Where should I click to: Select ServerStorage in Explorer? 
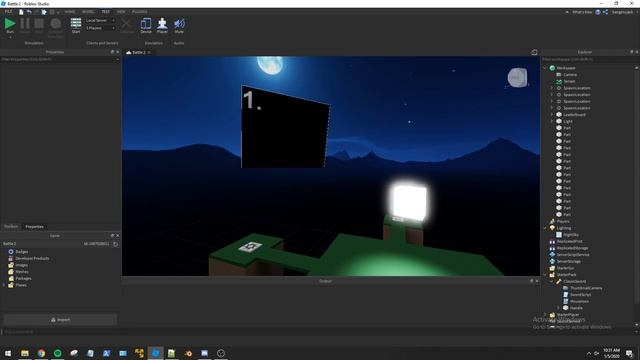tap(569, 261)
